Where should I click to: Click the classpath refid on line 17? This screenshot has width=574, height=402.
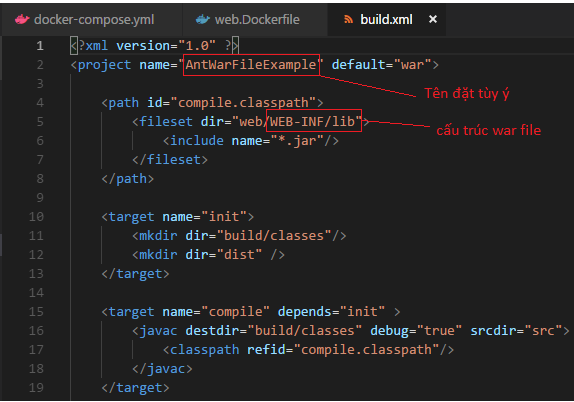(366, 350)
